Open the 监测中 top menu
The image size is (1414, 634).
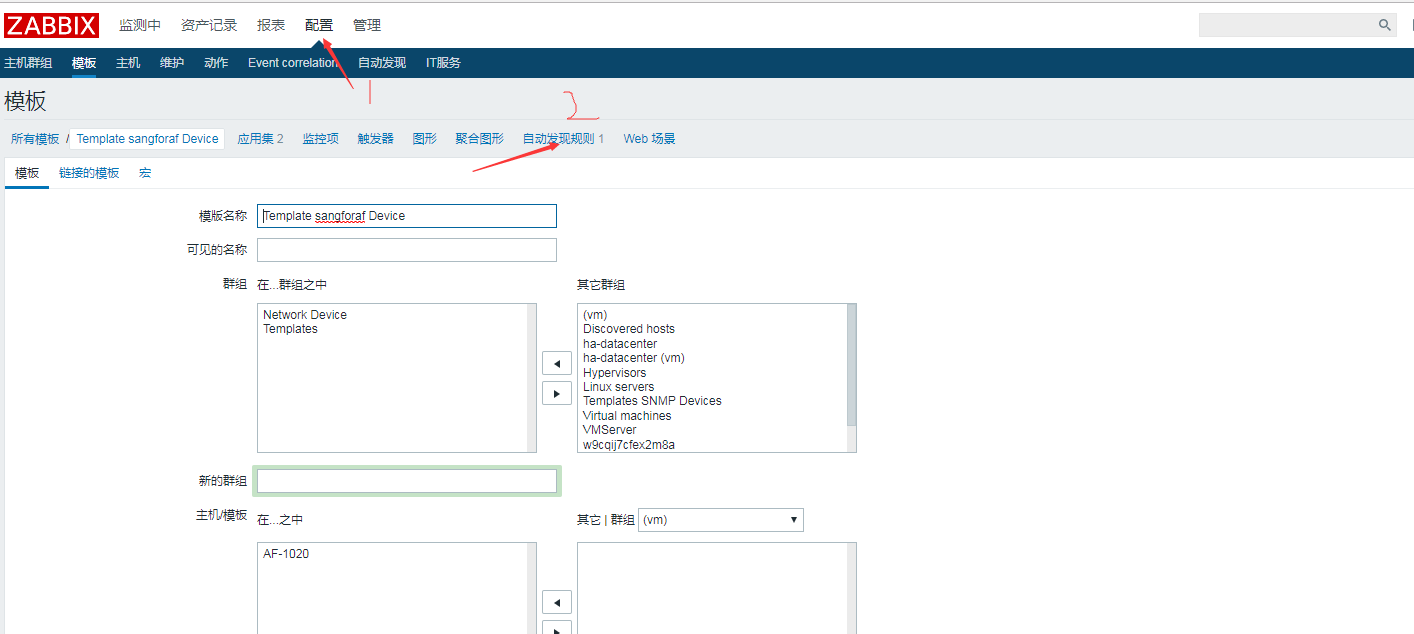(x=140, y=25)
